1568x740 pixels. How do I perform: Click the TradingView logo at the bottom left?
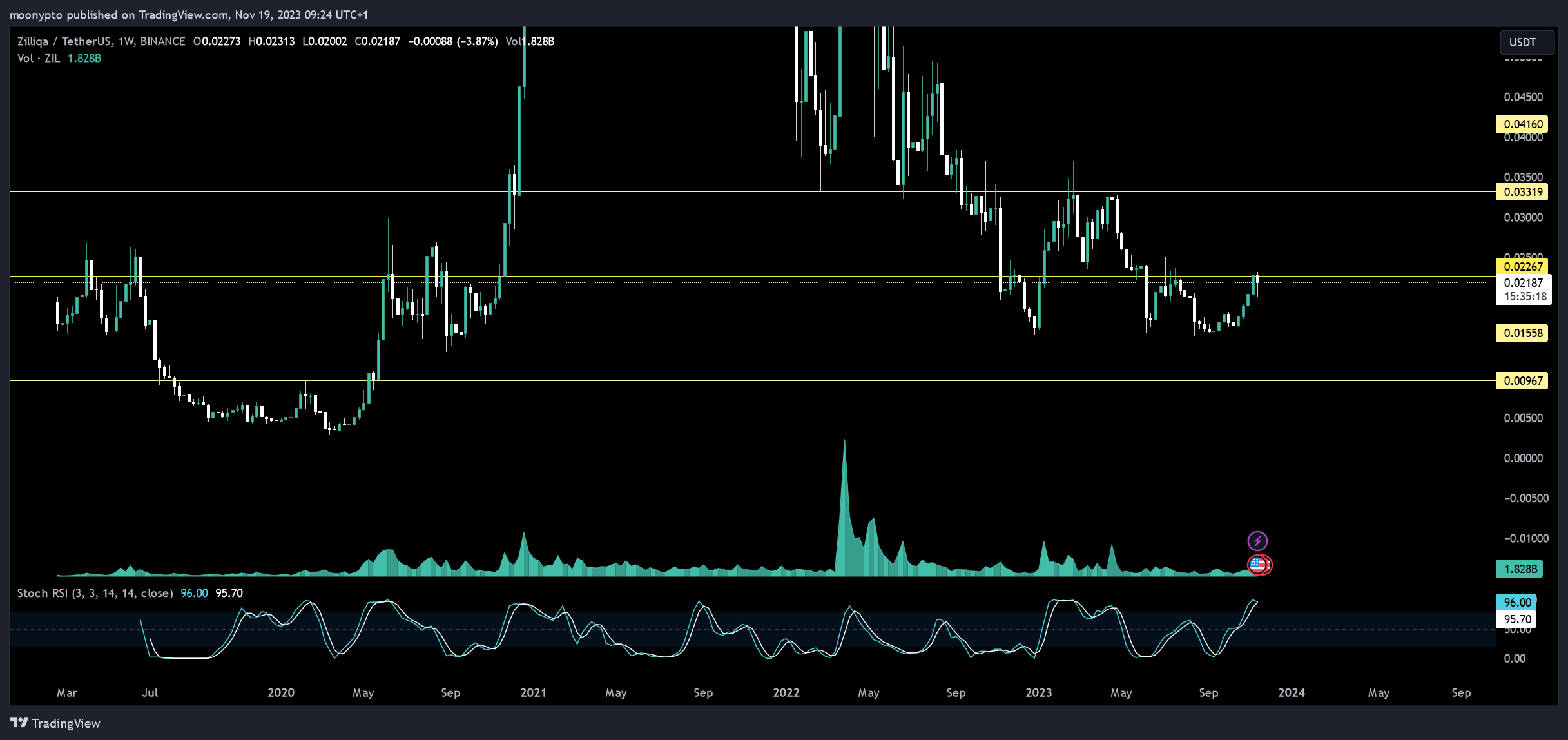pyautogui.click(x=55, y=723)
